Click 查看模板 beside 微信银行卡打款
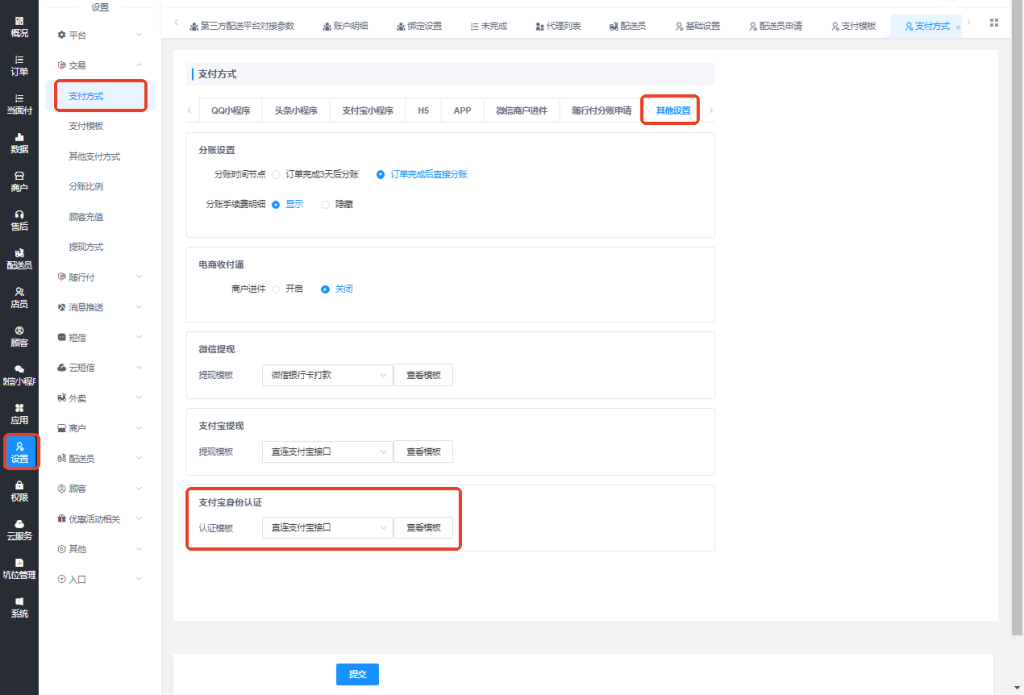1024x695 pixels. point(423,375)
